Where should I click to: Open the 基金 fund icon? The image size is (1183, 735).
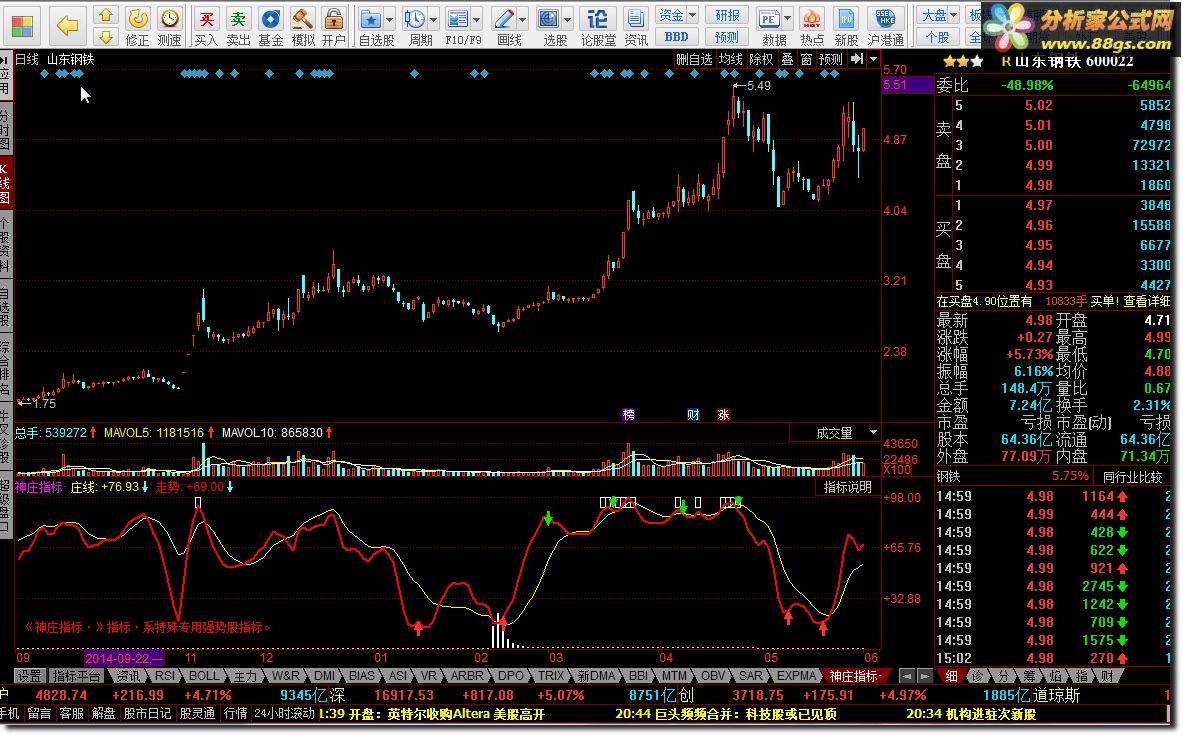pyautogui.click(x=271, y=18)
